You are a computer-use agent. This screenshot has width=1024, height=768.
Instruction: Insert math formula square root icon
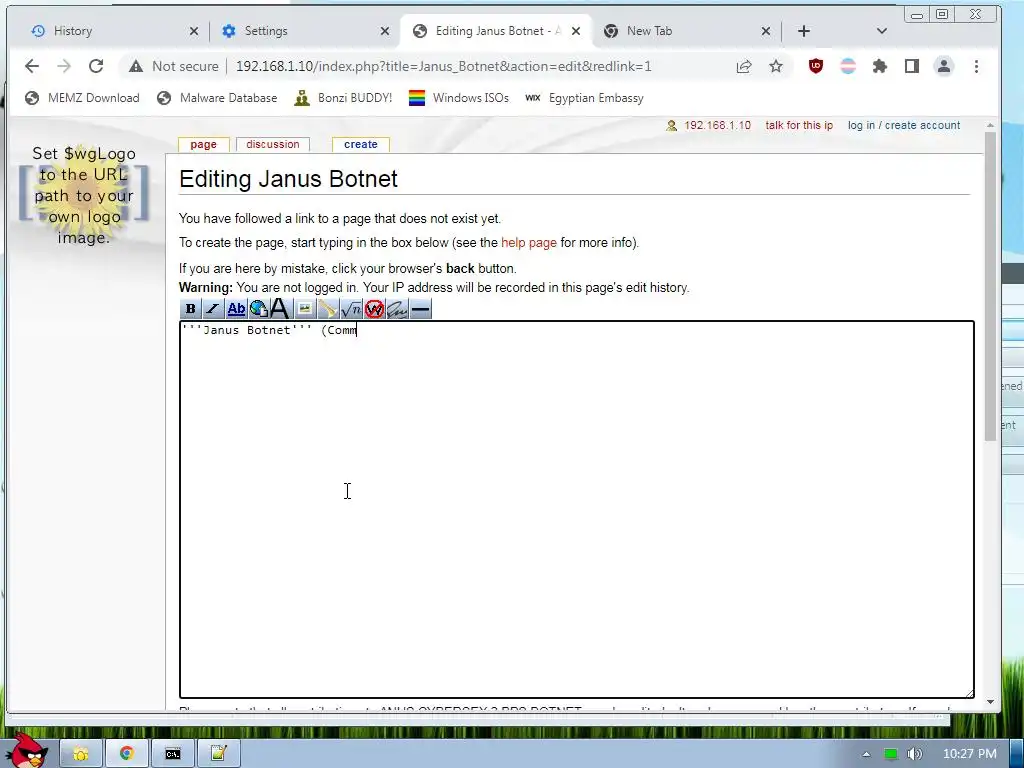351,309
